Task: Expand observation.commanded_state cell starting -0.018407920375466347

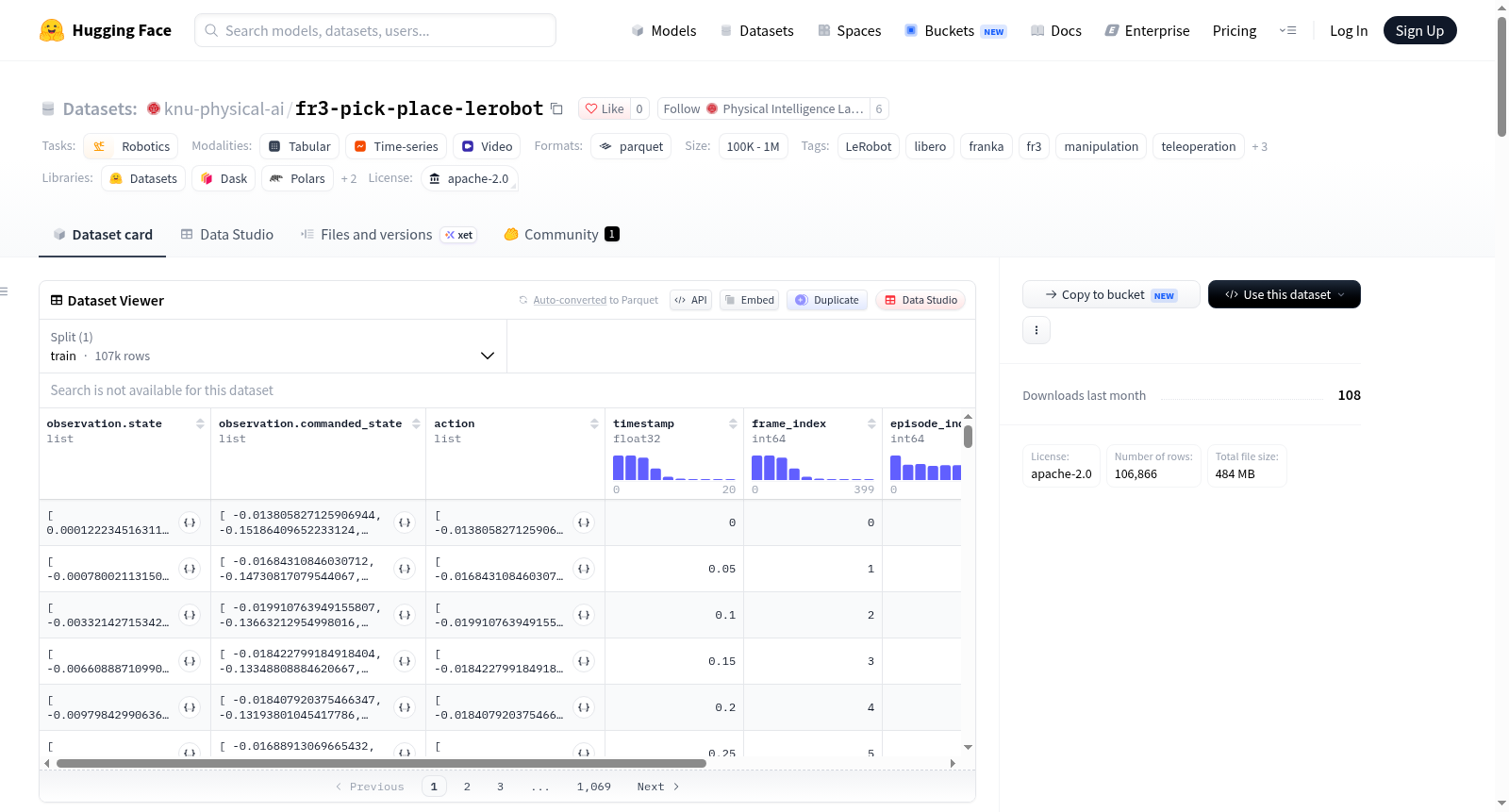Action: [x=405, y=707]
